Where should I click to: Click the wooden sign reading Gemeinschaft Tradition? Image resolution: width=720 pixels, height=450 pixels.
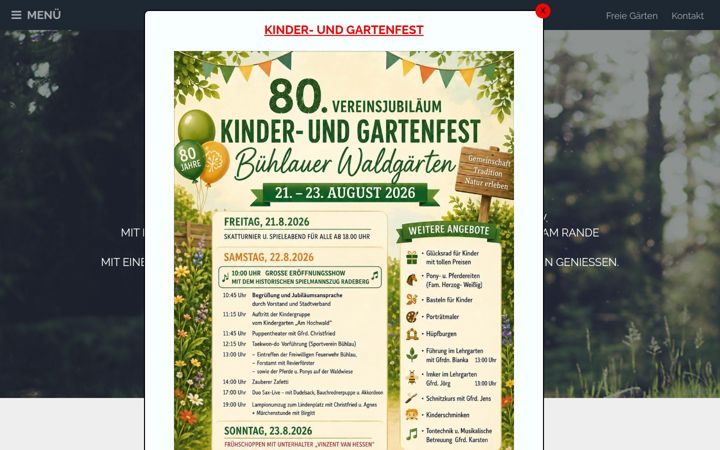point(484,172)
